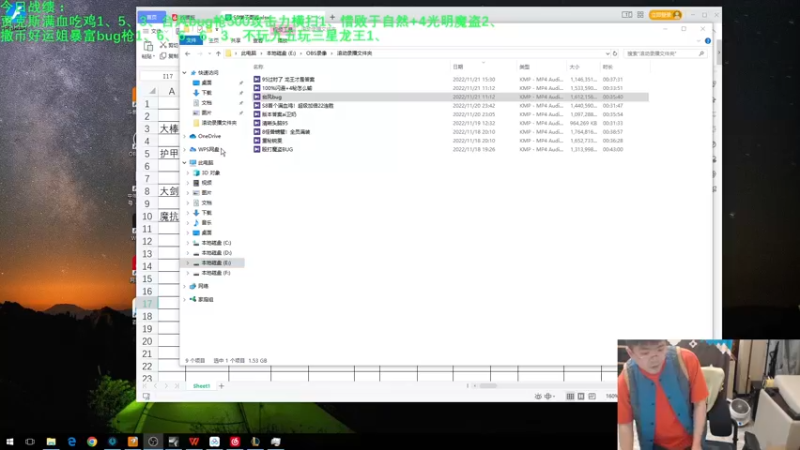Image resolution: width=800 pixels, height=450 pixels.
Task: Switch to the 共享 ribbon tab
Action: 236,40
